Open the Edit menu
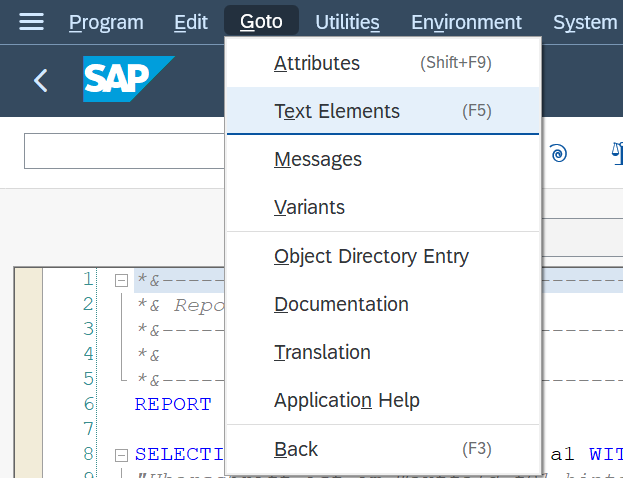Viewport: 623px width, 478px height. coord(191,22)
